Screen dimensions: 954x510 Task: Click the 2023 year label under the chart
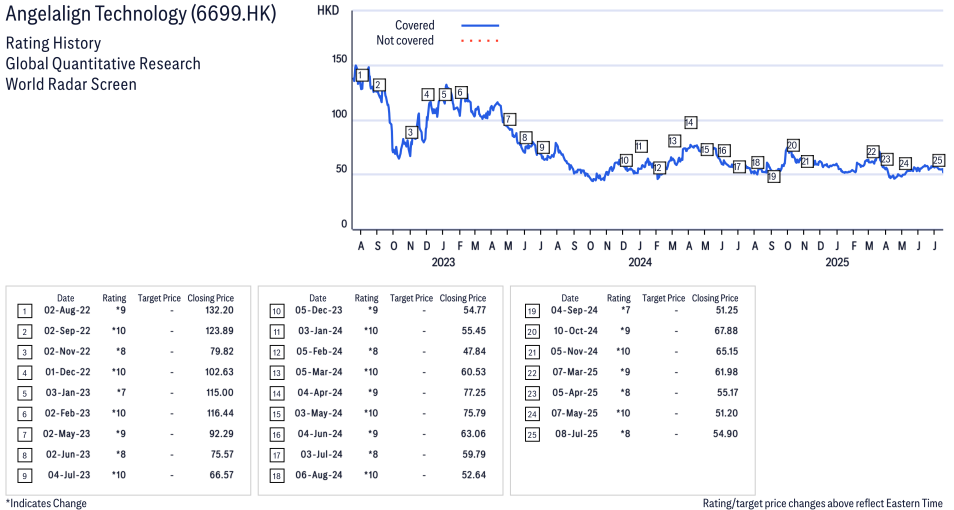(443, 262)
